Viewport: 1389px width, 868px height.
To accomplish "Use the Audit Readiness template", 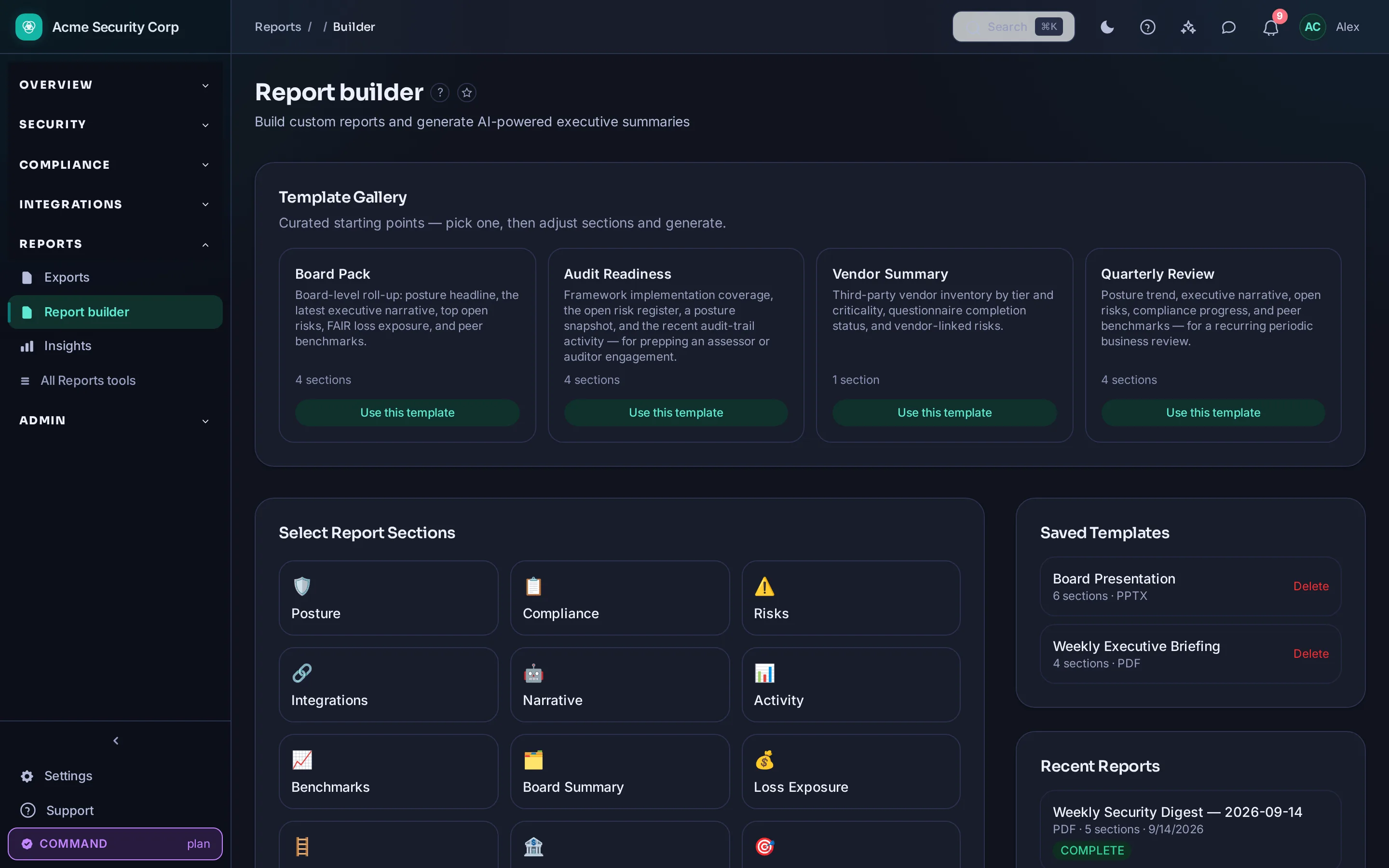I will tap(676, 413).
